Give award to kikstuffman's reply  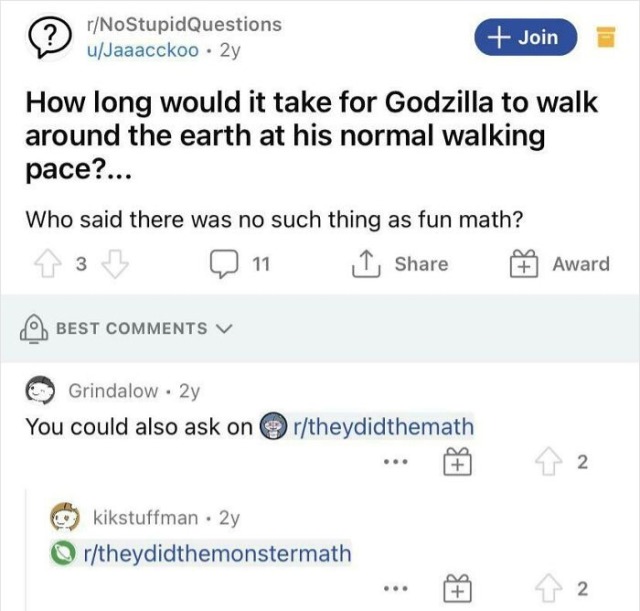tap(455, 588)
